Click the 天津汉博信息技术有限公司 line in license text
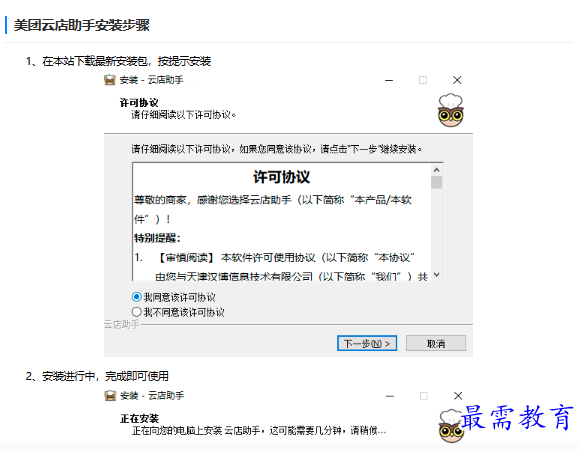 tap(291, 276)
